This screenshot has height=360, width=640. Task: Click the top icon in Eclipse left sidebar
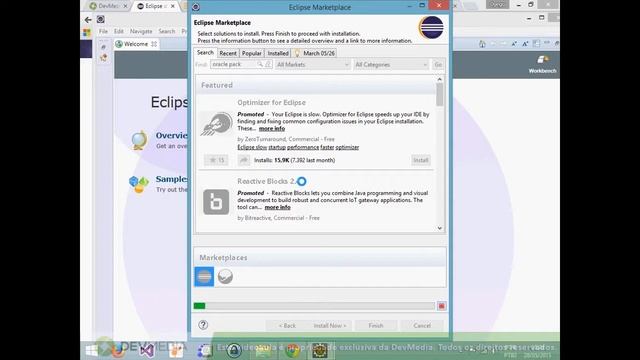point(103,47)
